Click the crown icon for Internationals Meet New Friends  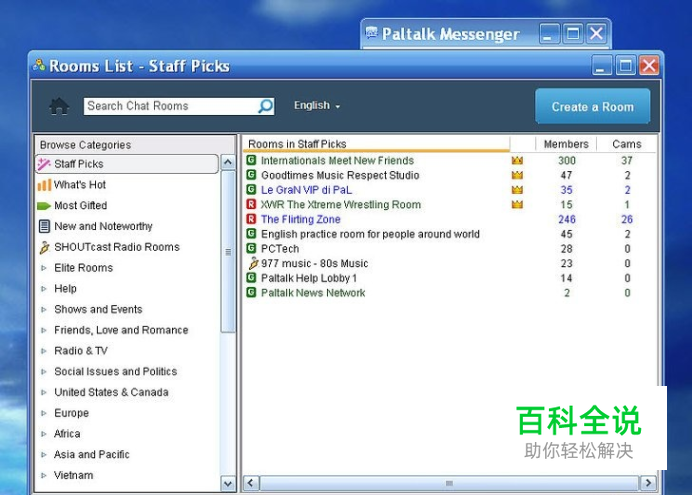[517, 160]
